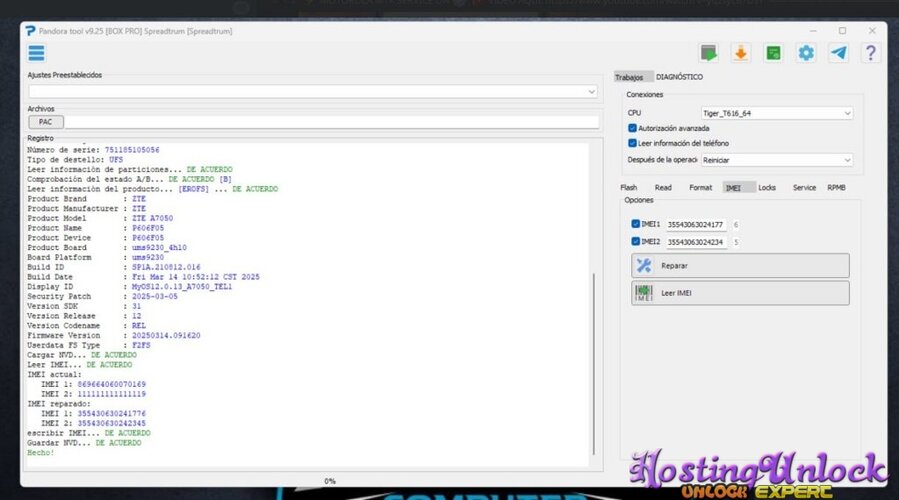The width and height of the screenshot is (899, 500).
Task: Click the "escribir IMEI..." log line
Action: click(88, 433)
